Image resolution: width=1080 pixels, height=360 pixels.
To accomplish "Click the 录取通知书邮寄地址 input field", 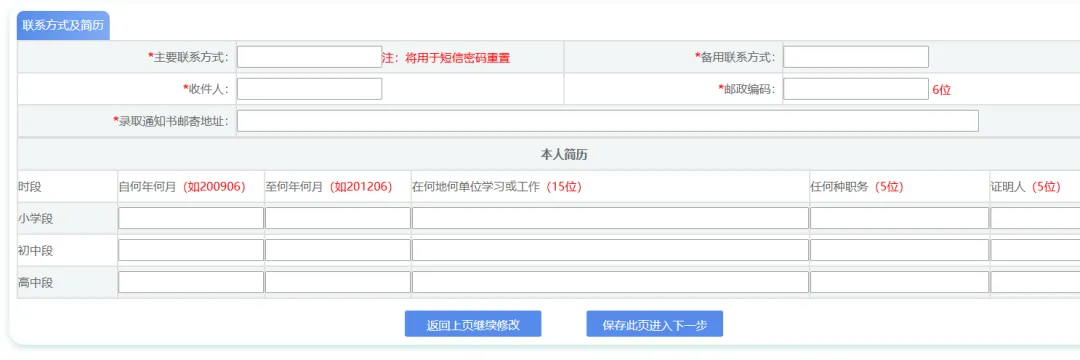I will [x=608, y=120].
